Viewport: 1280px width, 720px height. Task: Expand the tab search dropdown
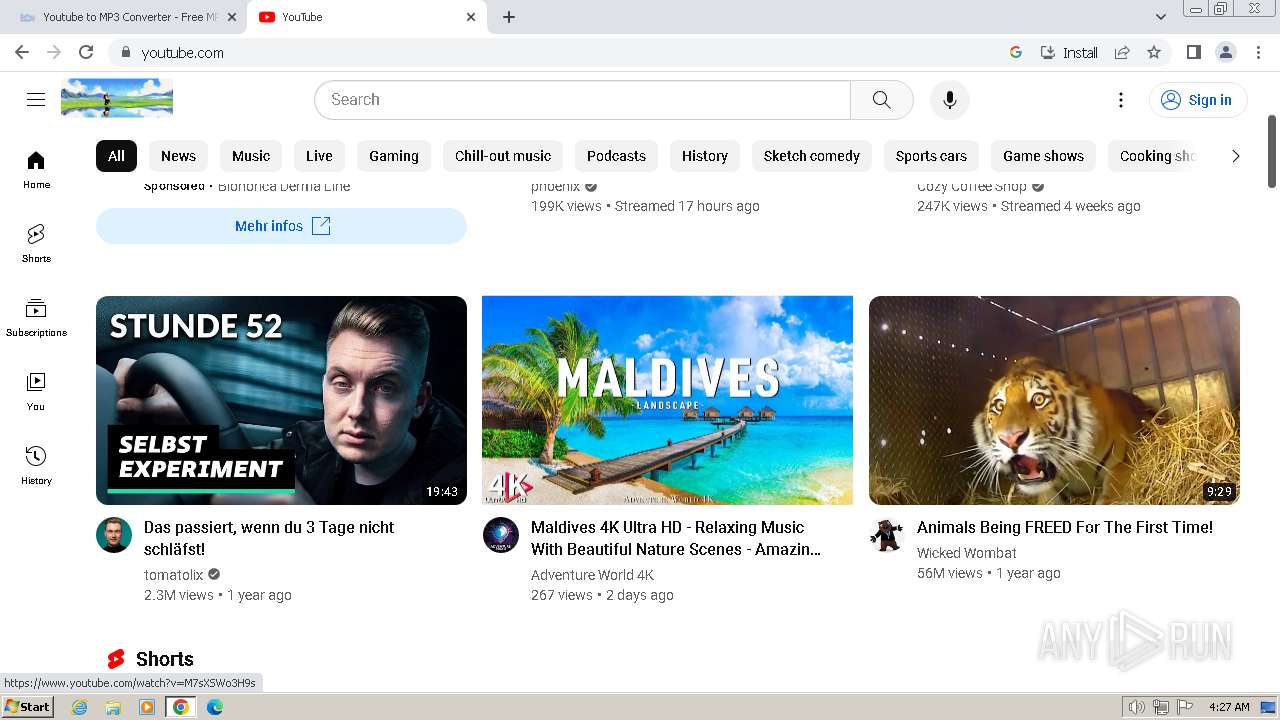(x=1161, y=17)
